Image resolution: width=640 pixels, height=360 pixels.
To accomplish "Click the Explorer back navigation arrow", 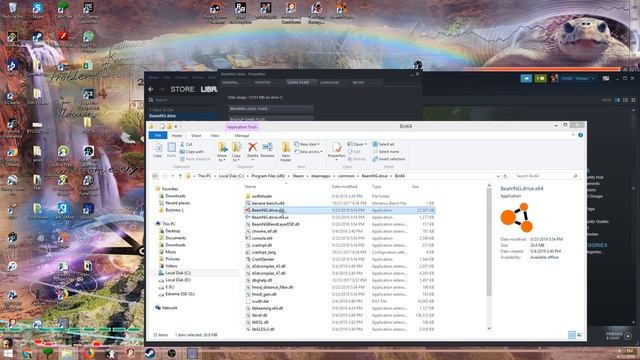I will [x=155, y=176].
